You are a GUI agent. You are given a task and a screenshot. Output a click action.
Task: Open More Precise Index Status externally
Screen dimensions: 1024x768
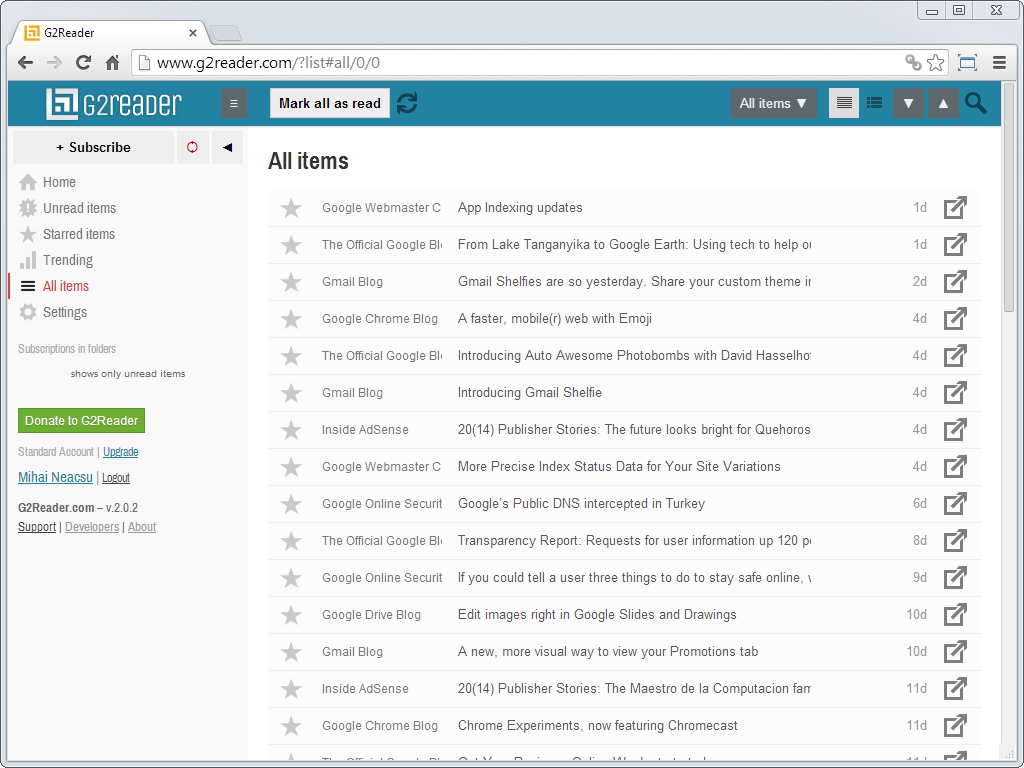click(955, 467)
